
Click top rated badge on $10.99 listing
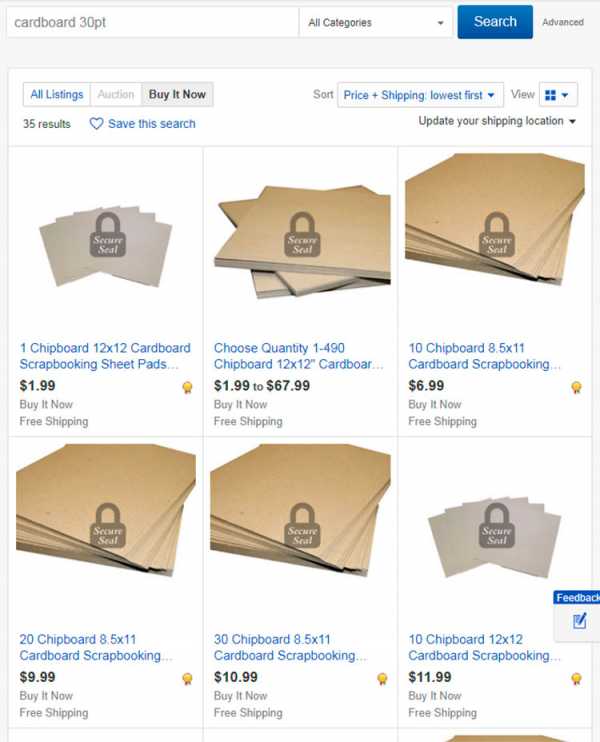click(x=382, y=679)
